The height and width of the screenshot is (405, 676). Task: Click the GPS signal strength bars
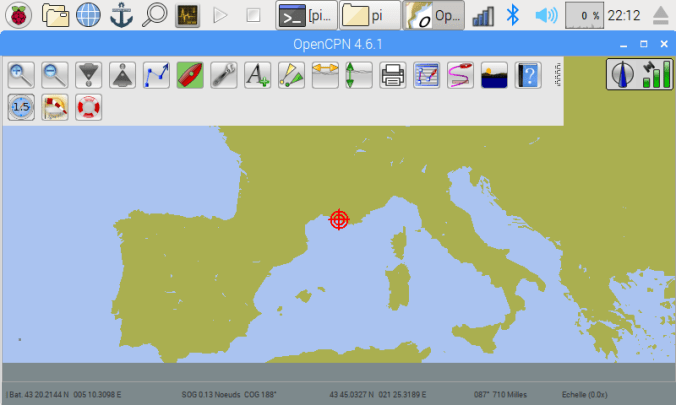tap(656, 75)
